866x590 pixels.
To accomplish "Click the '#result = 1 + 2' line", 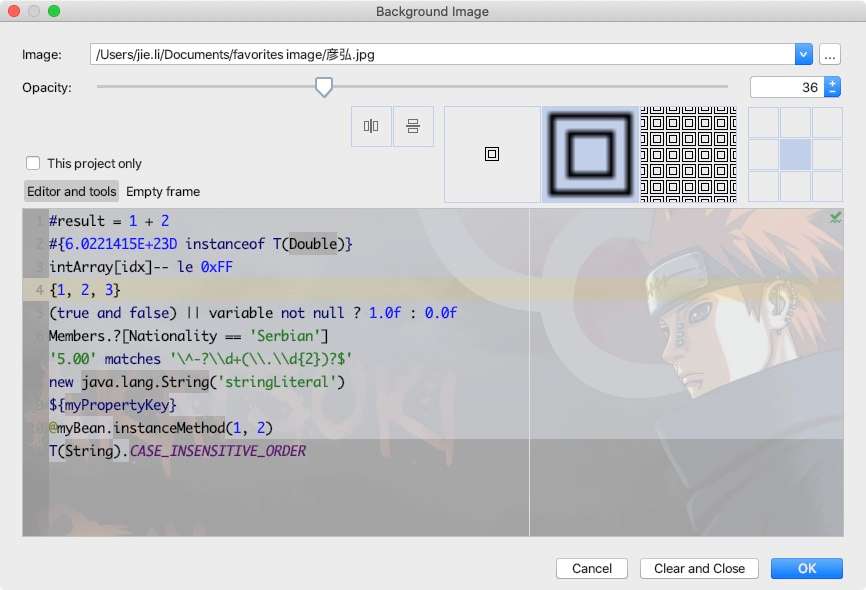I will pos(109,221).
